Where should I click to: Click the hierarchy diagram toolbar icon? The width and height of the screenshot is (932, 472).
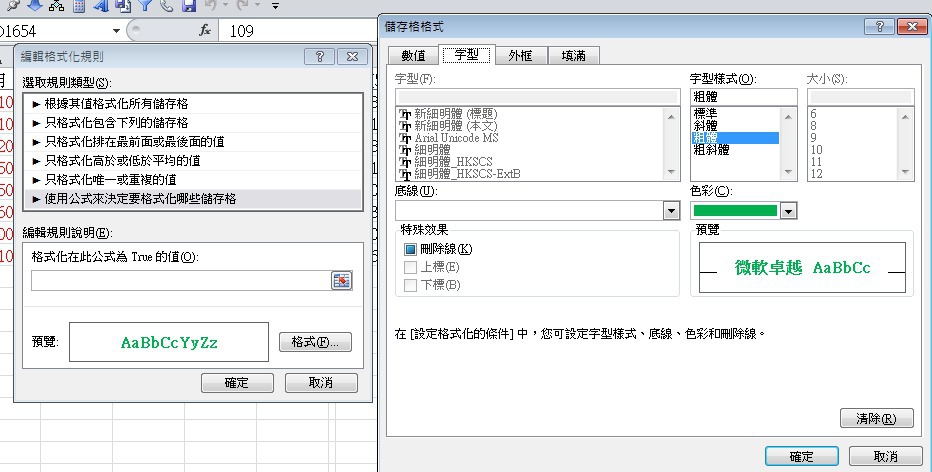[x=56, y=5]
